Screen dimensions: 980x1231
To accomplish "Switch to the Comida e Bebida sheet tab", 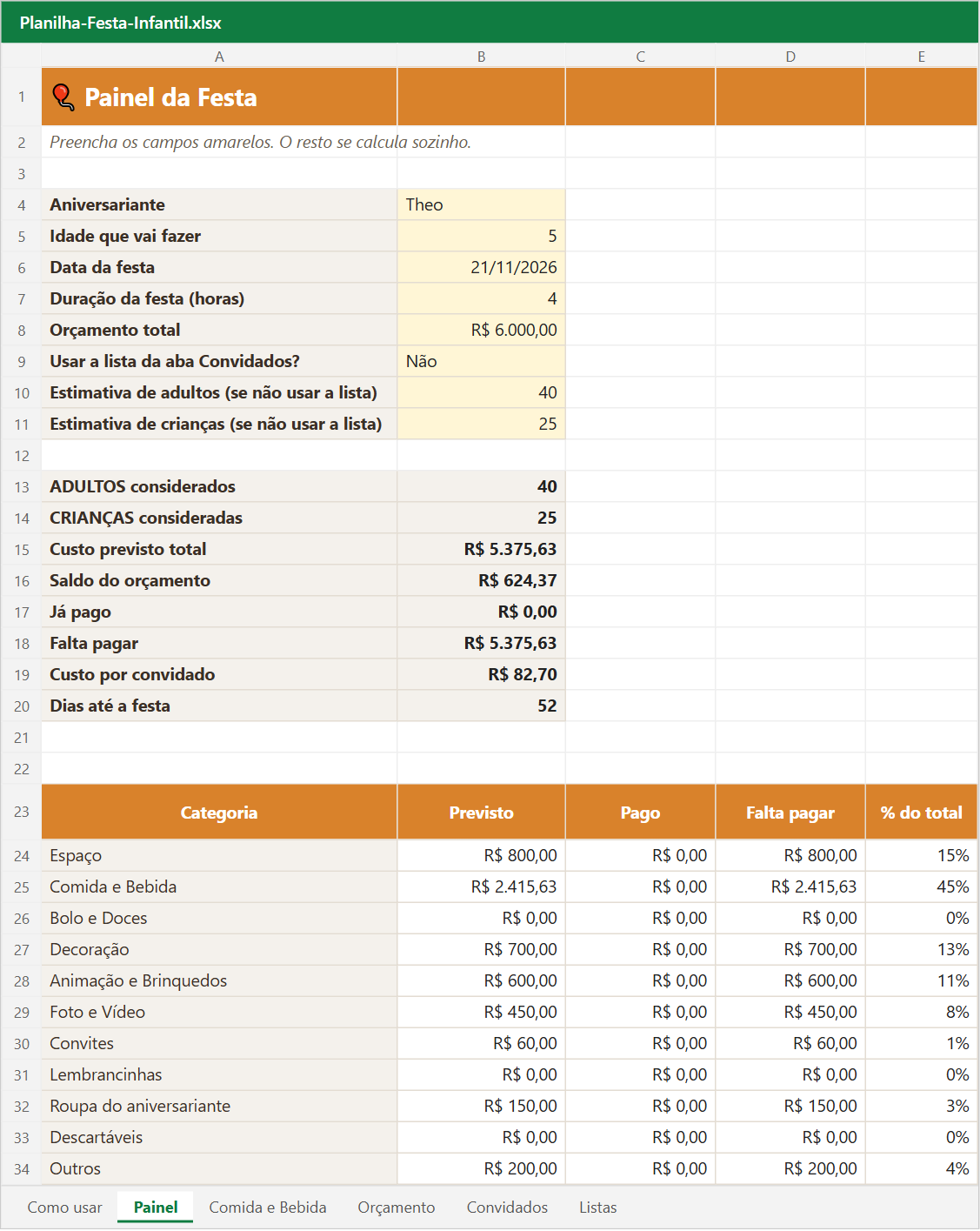I will (268, 1207).
